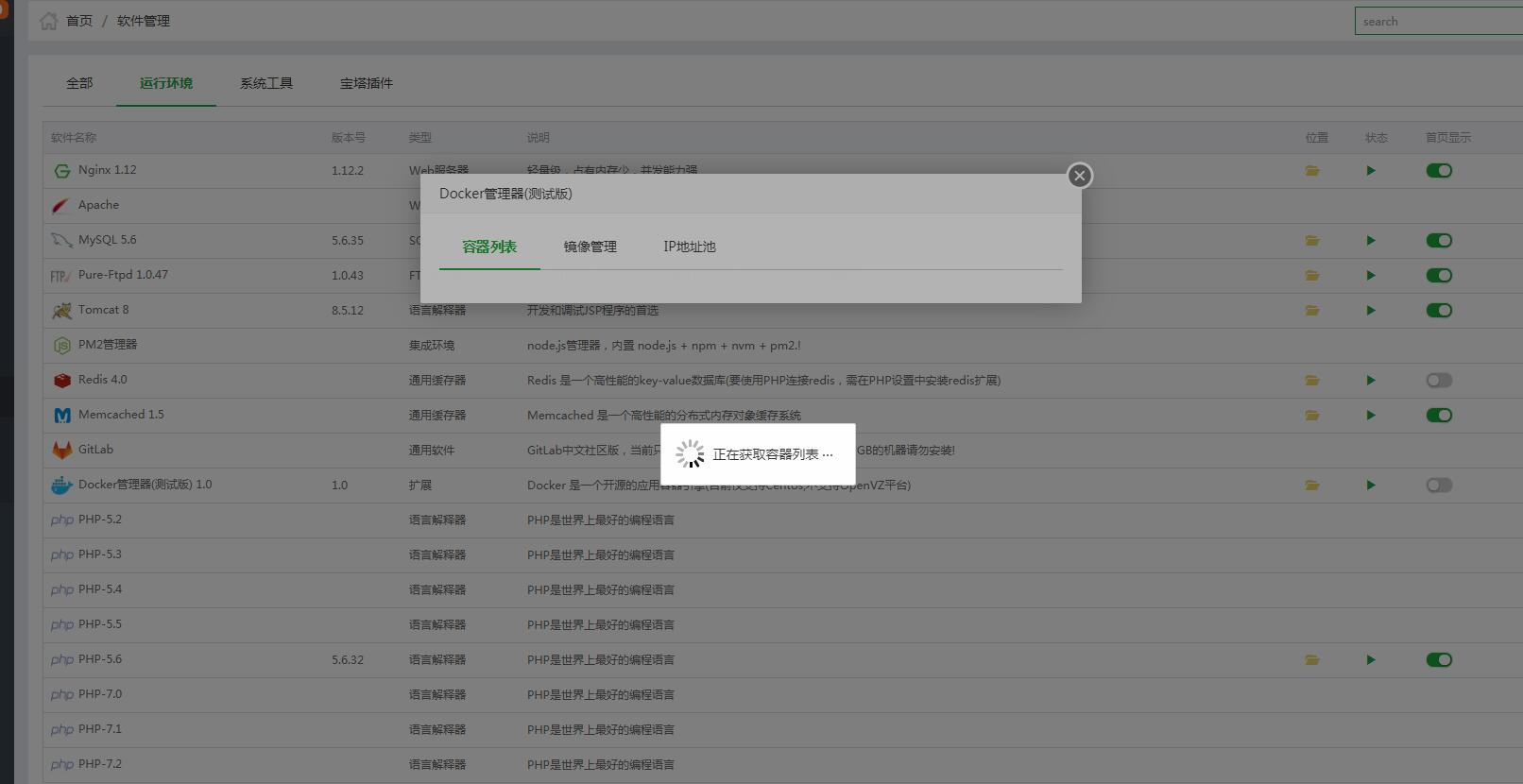Viewport: 1523px width, 784px height.
Task: Click PHP-7.2 software name
Action: point(100,764)
